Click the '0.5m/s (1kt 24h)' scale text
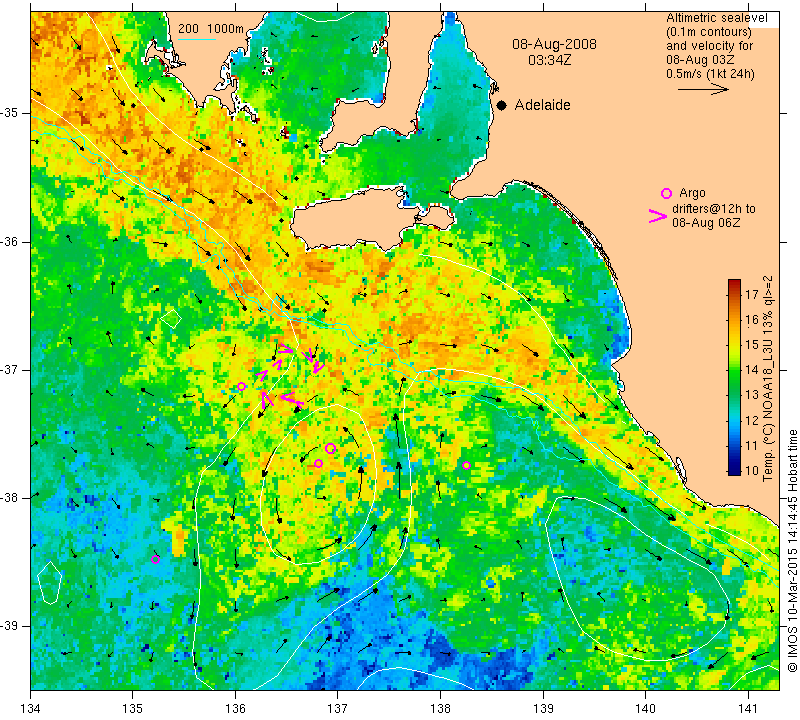The image size is (800, 720). coord(710,74)
